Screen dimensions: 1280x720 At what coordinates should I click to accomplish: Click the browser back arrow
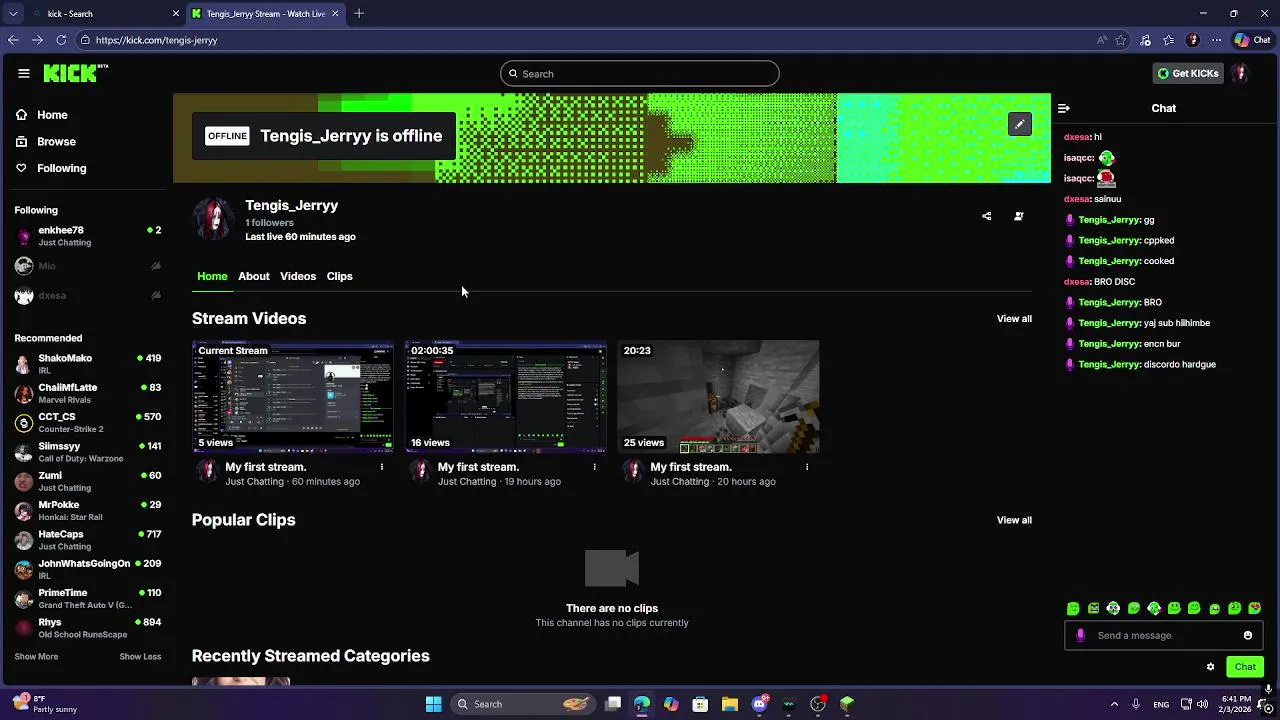pyautogui.click(x=13, y=40)
